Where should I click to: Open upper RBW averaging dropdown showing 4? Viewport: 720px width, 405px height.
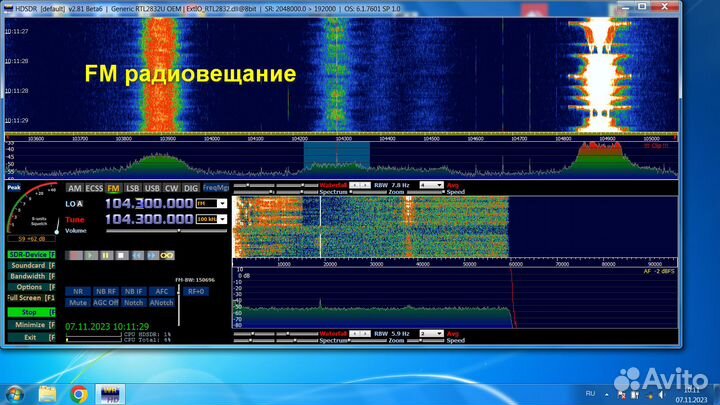(x=431, y=185)
